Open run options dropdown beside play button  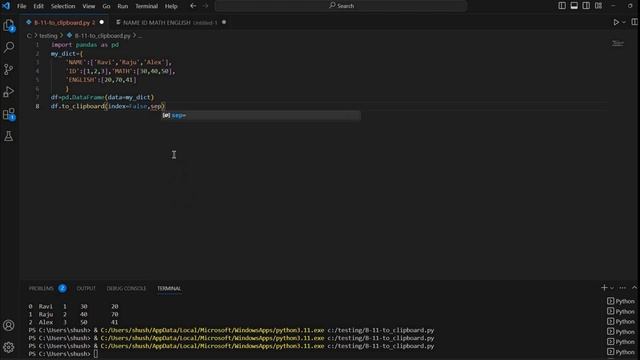tap(624, 22)
